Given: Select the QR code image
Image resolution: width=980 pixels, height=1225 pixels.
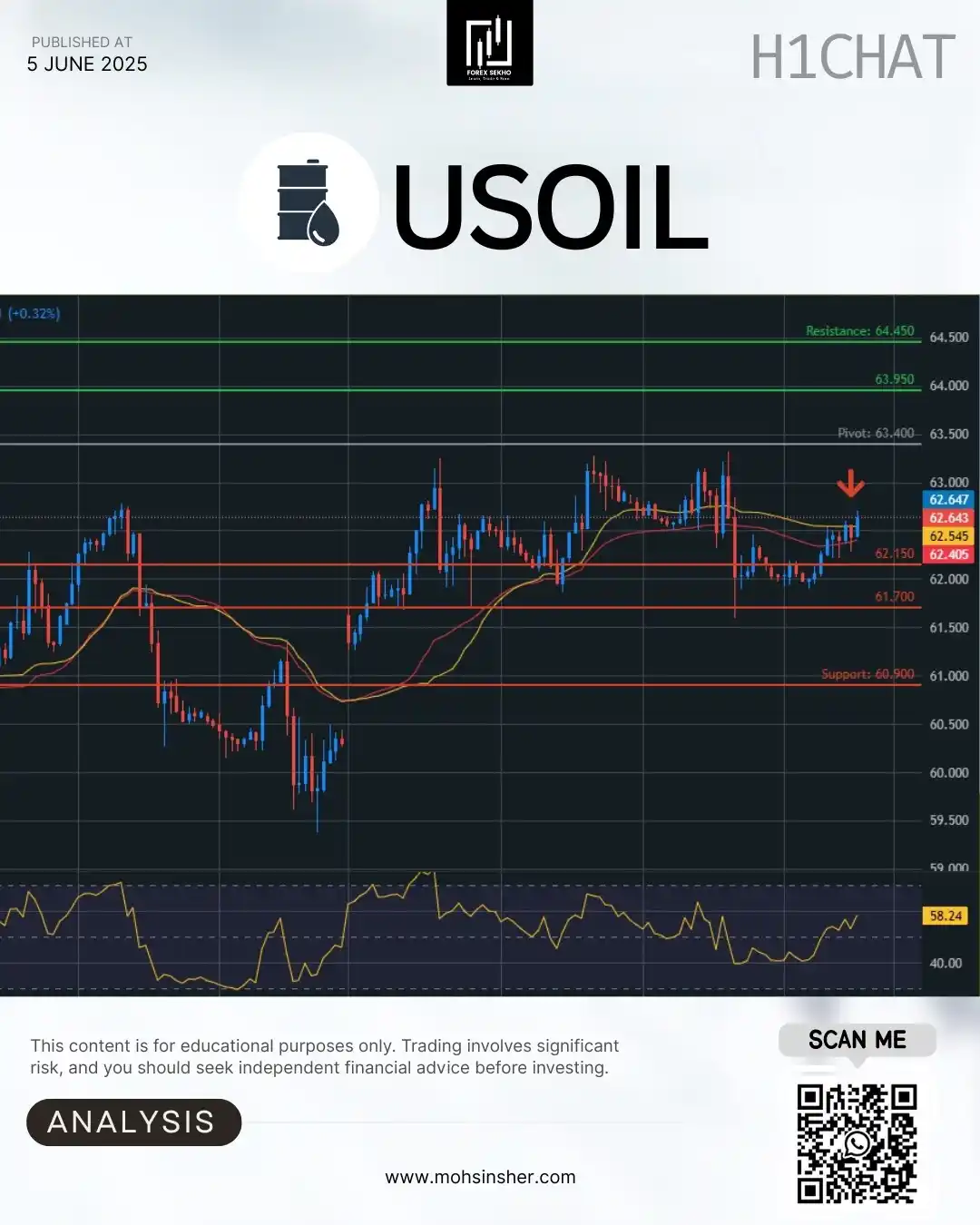Looking at the screenshot, I should pos(857,1143).
